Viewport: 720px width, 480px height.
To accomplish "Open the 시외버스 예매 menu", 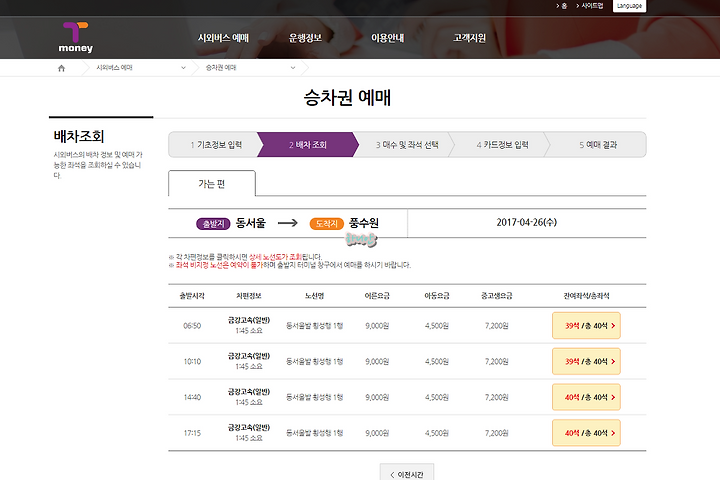I will [223, 38].
